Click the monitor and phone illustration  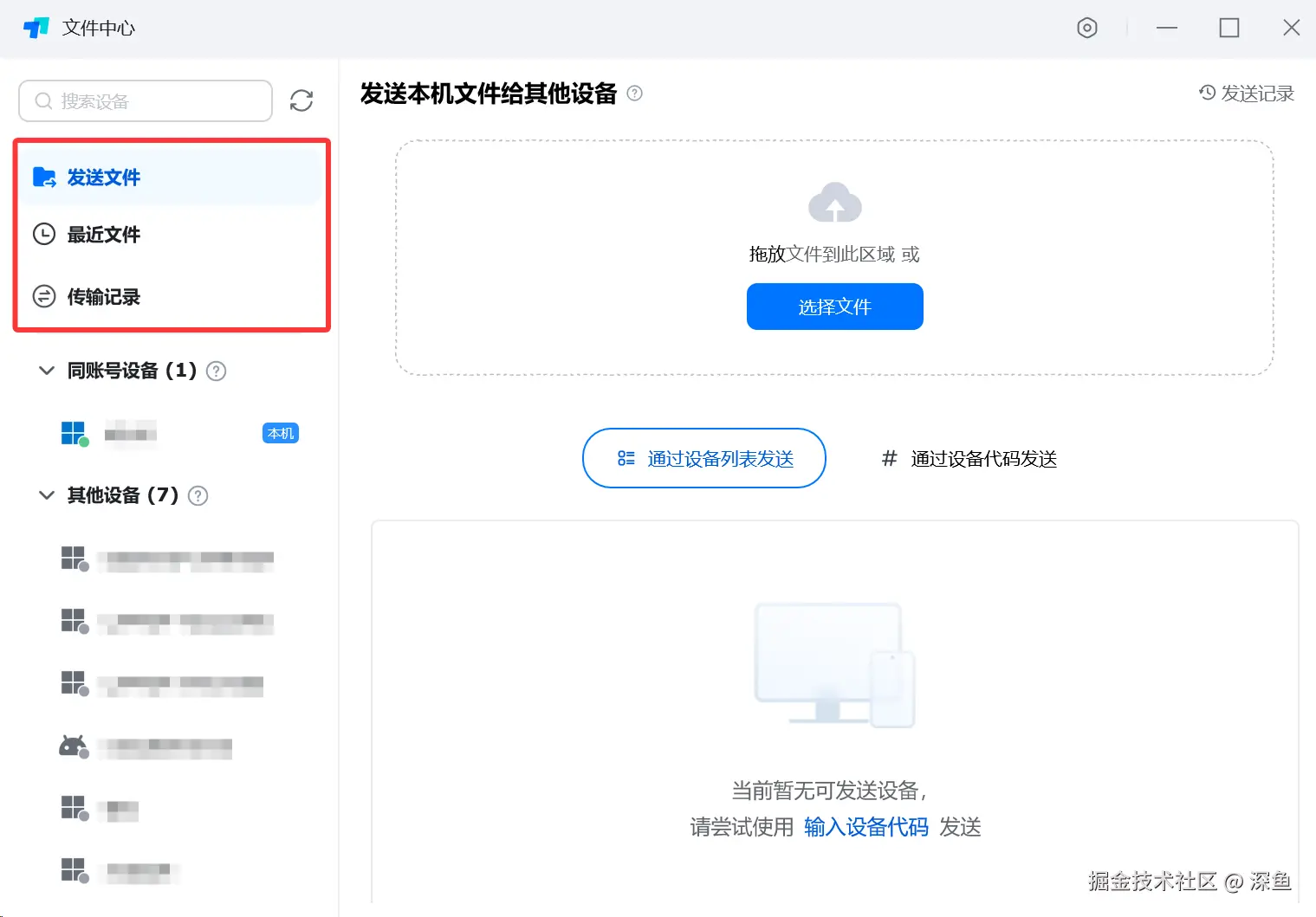[835, 665]
